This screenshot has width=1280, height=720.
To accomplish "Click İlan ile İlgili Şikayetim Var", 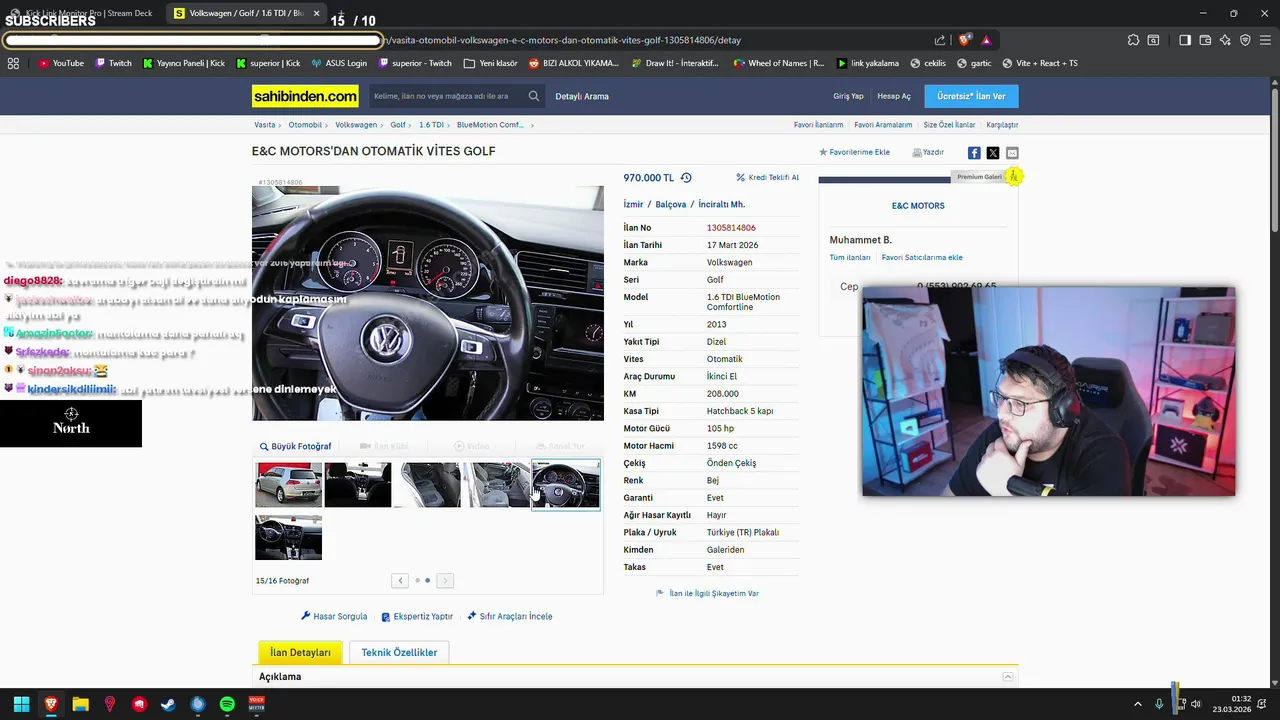I will tap(707, 593).
